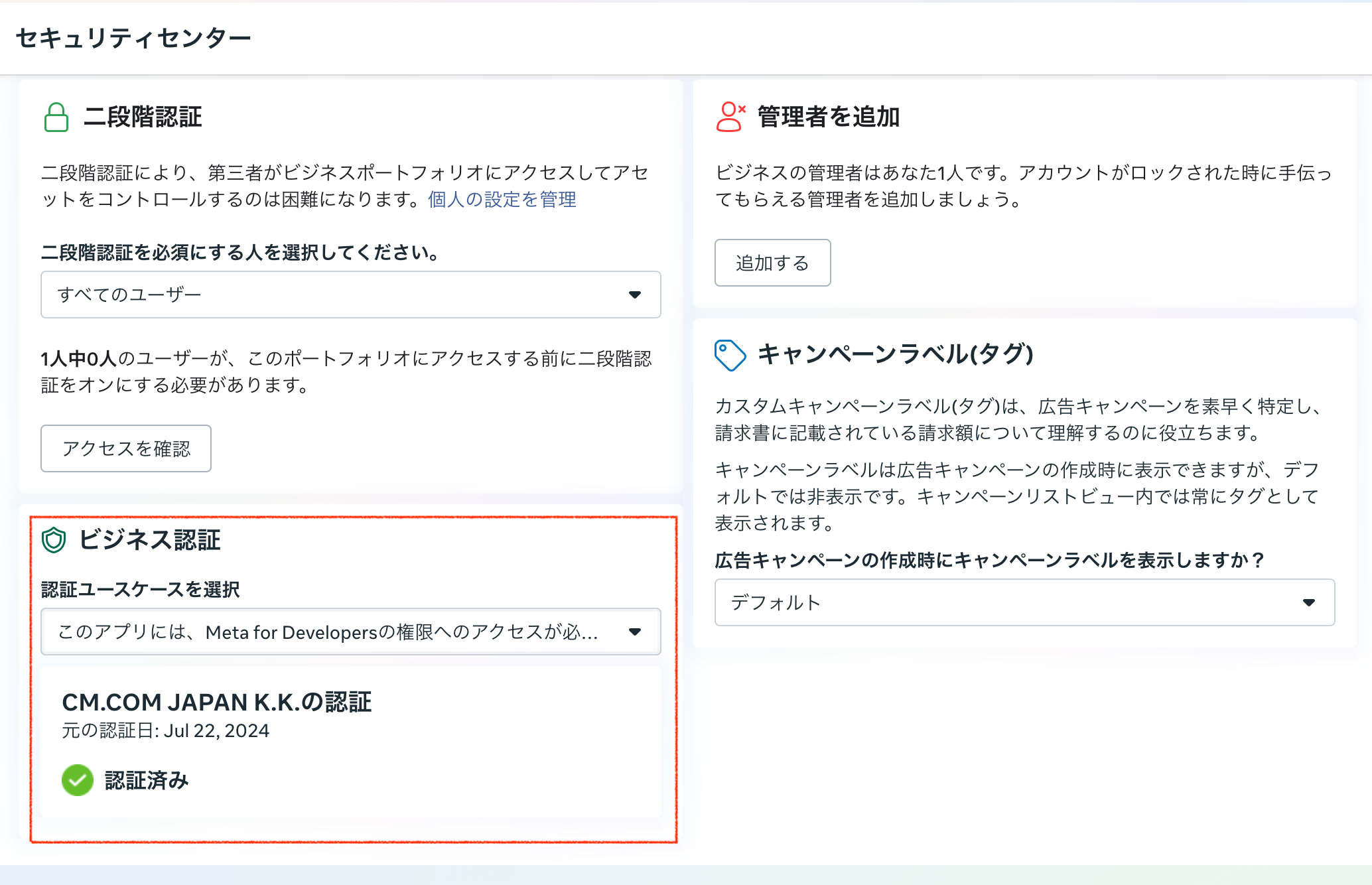Viewport: 1372px width, 885px height.
Task: Click the blue tag icon beside キャンペーンラベル
Action: click(x=730, y=353)
